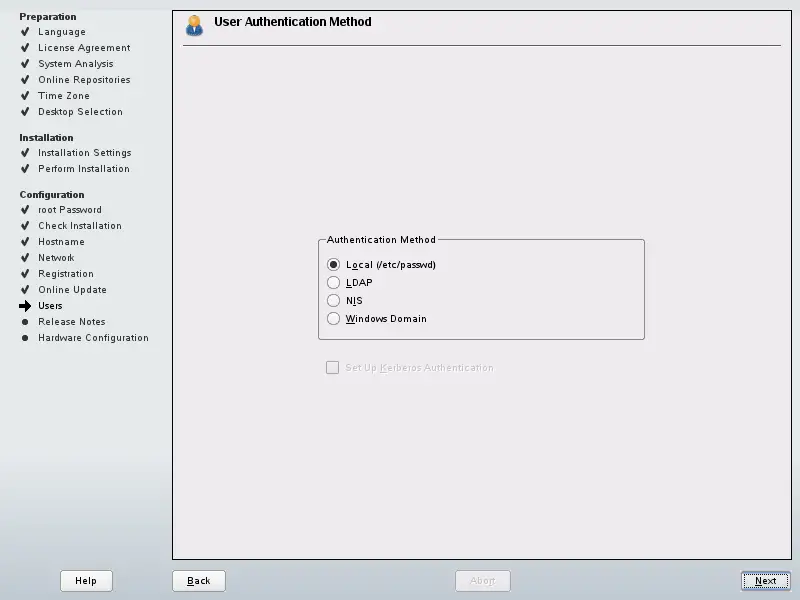Click Installation Settings step
This screenshot has width=800, height=600.
[85, 153]
